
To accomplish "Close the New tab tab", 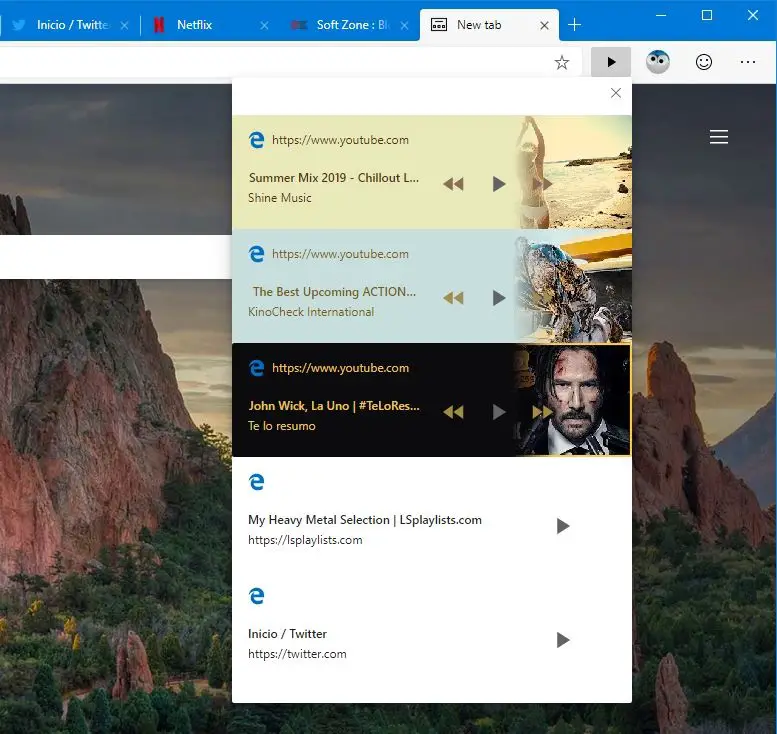I will click(x=544, y=25).
